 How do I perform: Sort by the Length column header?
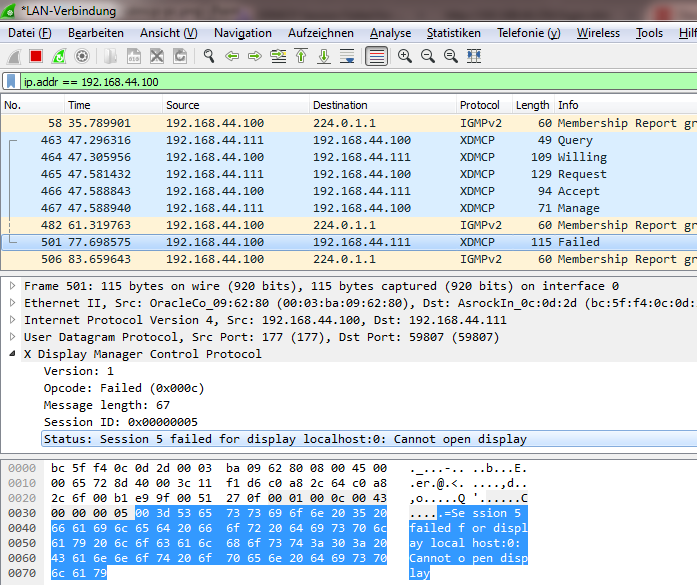point(533,105)
